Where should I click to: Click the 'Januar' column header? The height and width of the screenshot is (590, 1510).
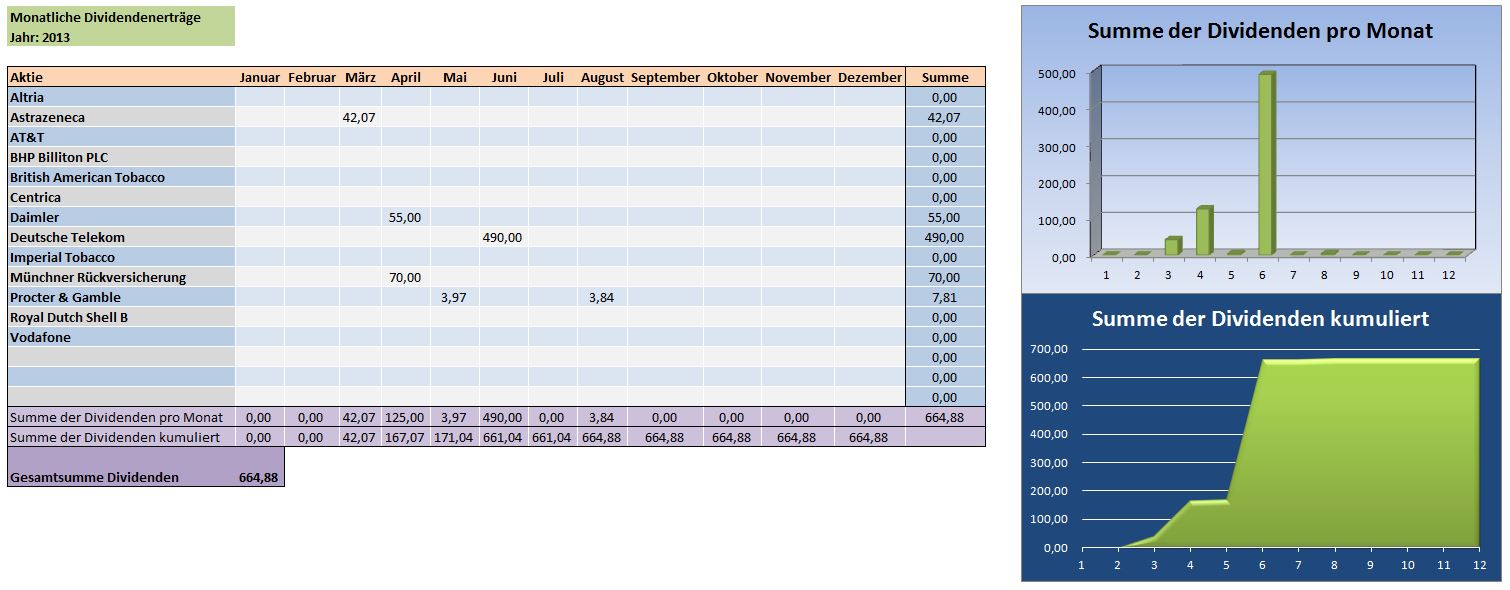pyautogui.click(x=260, y=77)
